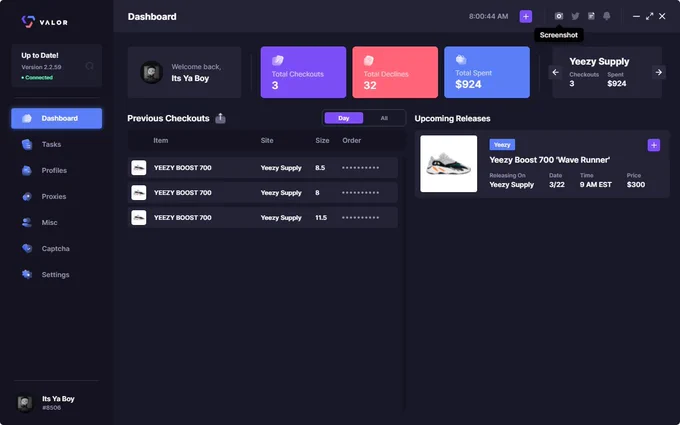Show previous site with left arrow
Screen dimensions: 680x425
pos(556,72)
